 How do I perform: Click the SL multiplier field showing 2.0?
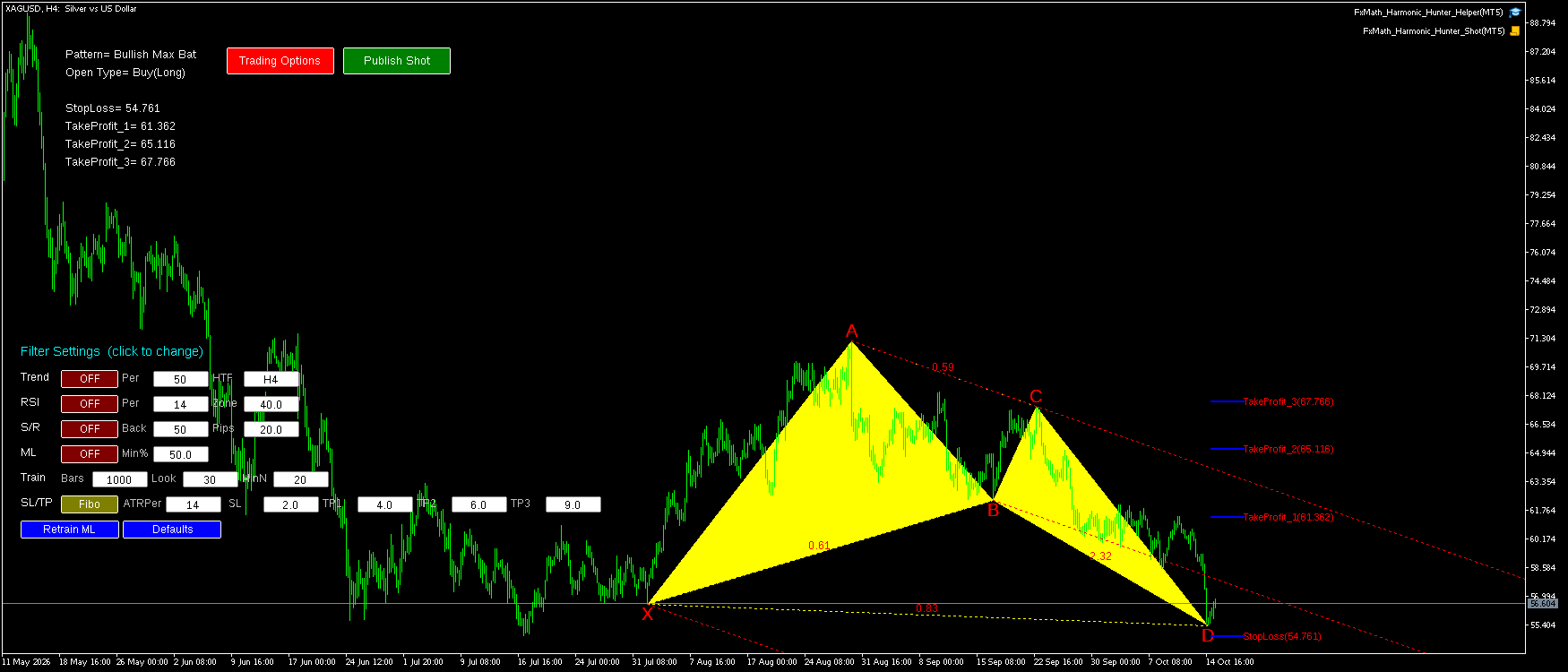(290, 504)
